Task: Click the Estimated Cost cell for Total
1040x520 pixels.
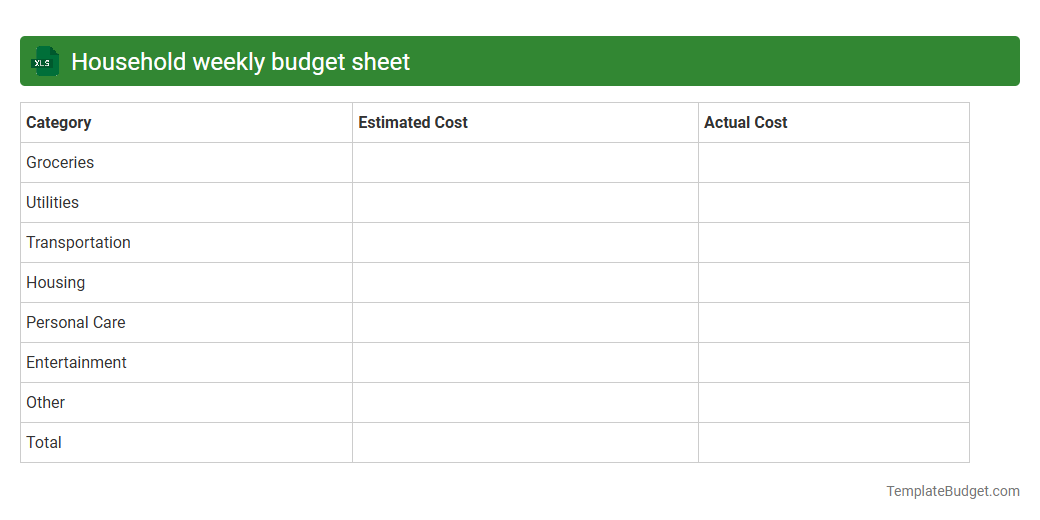Action: [x=525, y=442]
